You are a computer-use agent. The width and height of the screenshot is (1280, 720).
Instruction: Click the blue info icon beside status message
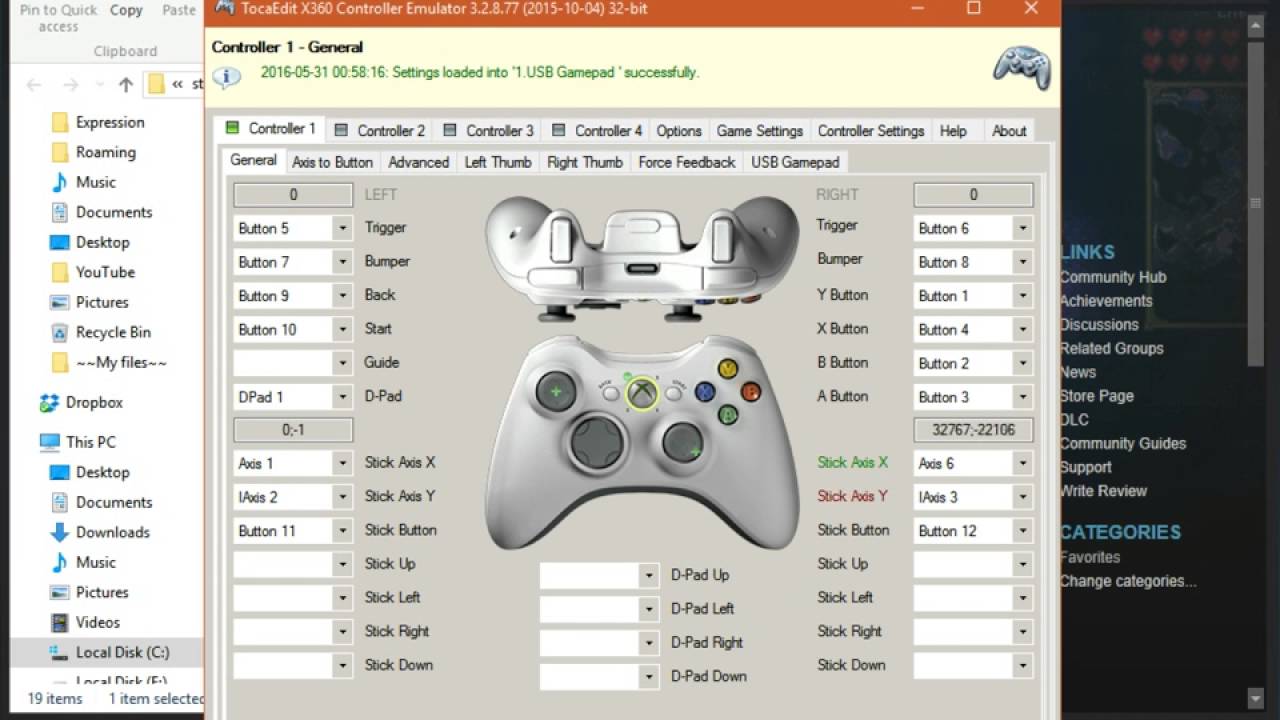(226, 77)
